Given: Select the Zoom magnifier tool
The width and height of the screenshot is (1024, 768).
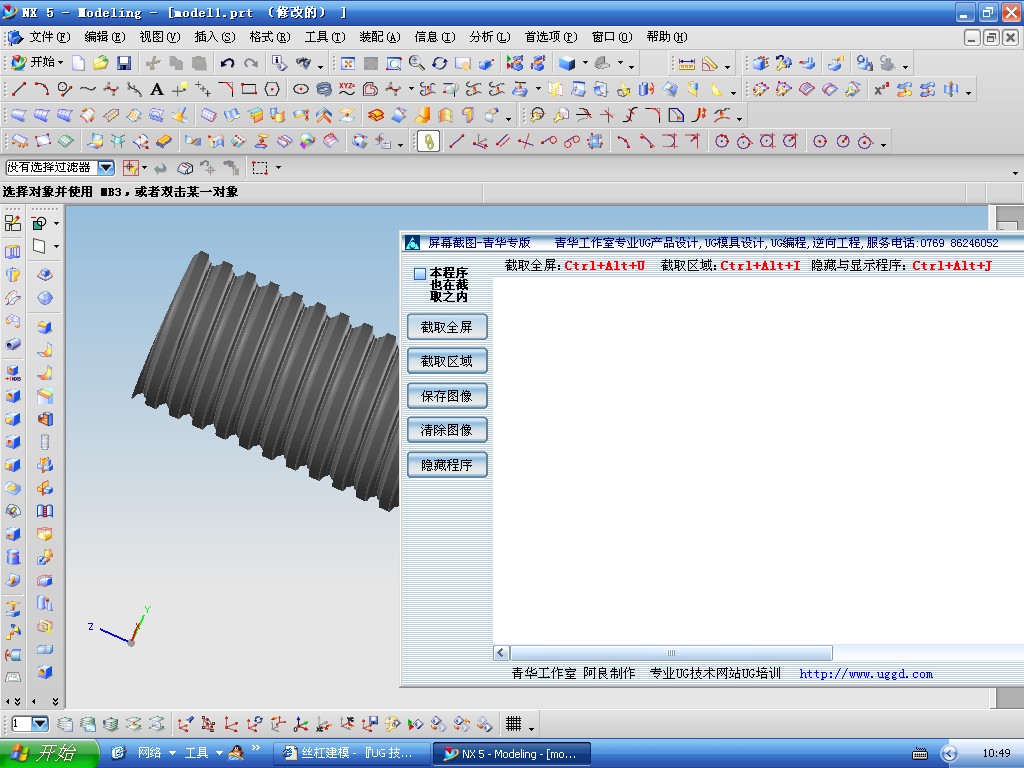Looking at the screenshot, I should point(416,63).
